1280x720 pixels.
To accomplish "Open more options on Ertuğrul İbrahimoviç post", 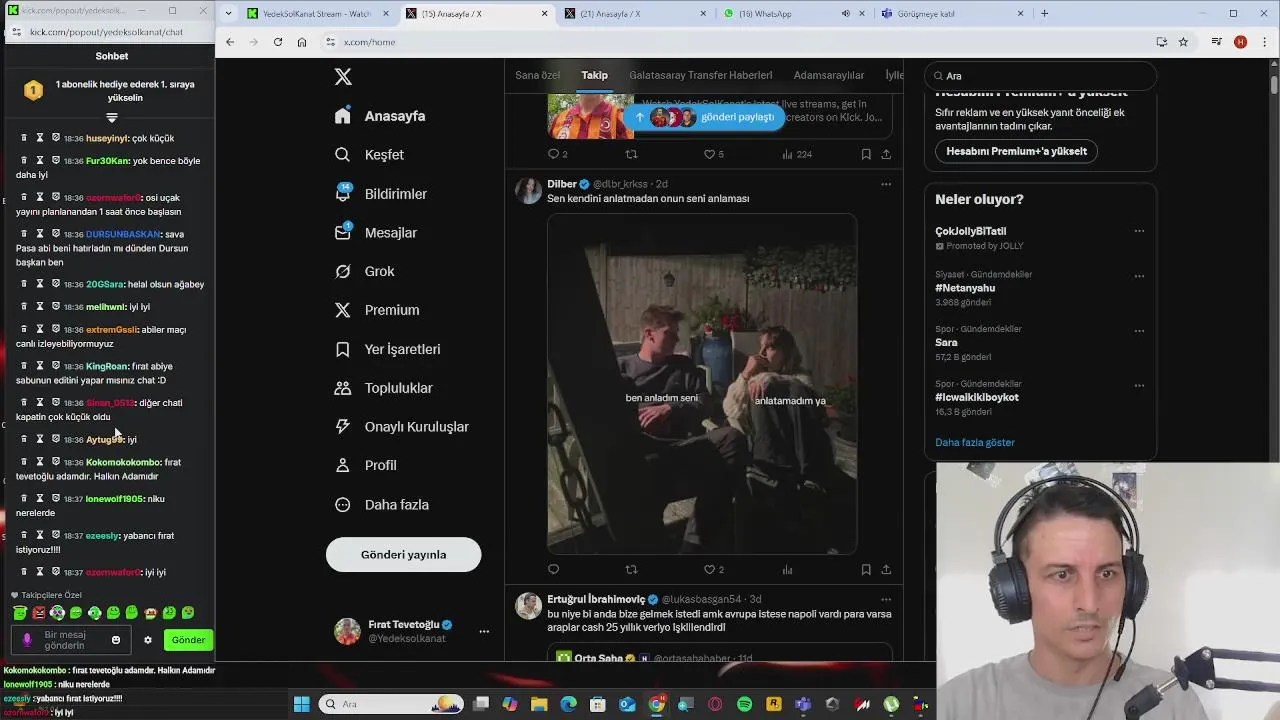I will (886, 599).
